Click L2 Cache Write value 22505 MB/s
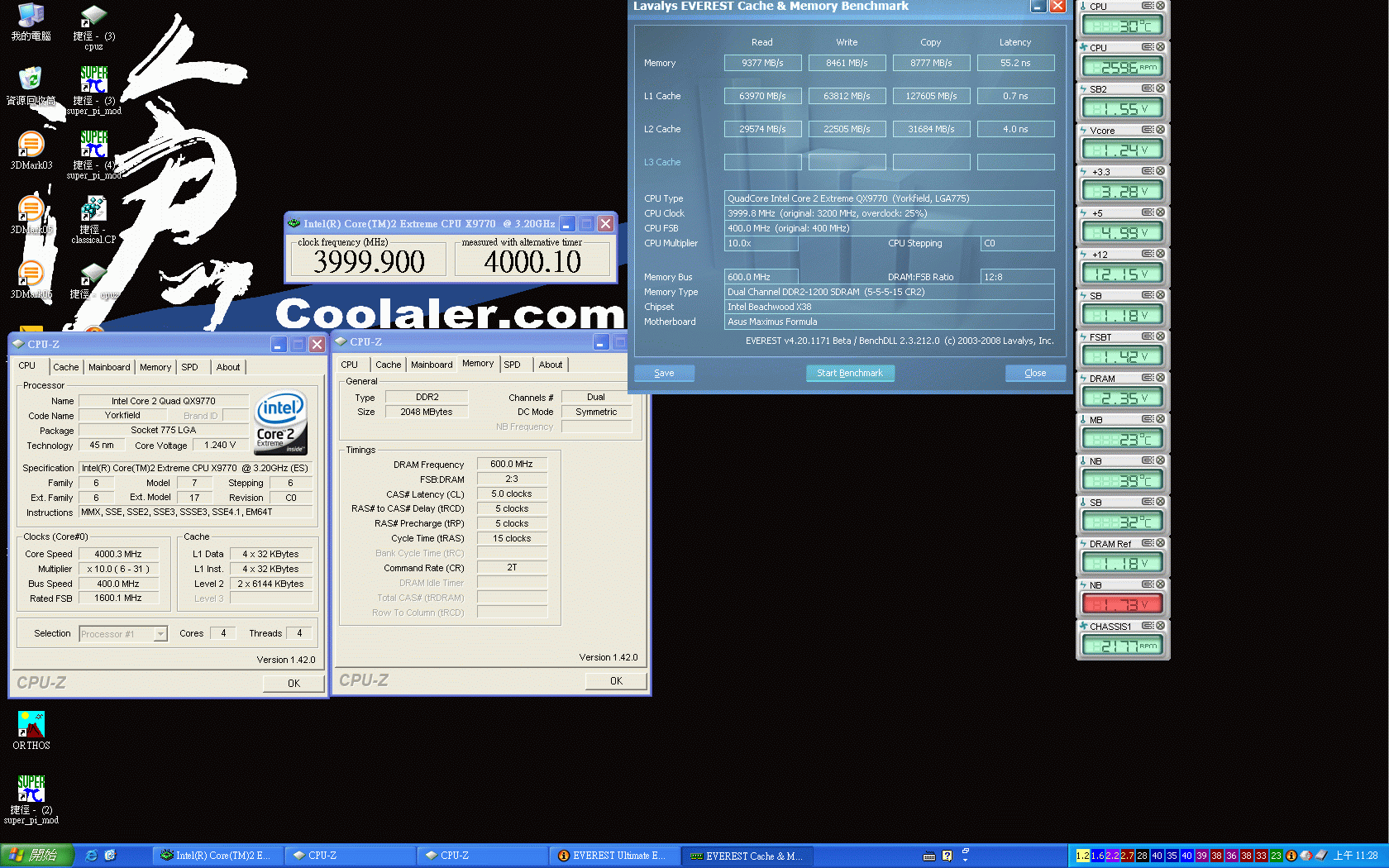1389x868 pixels. click(x=847, y=129)
